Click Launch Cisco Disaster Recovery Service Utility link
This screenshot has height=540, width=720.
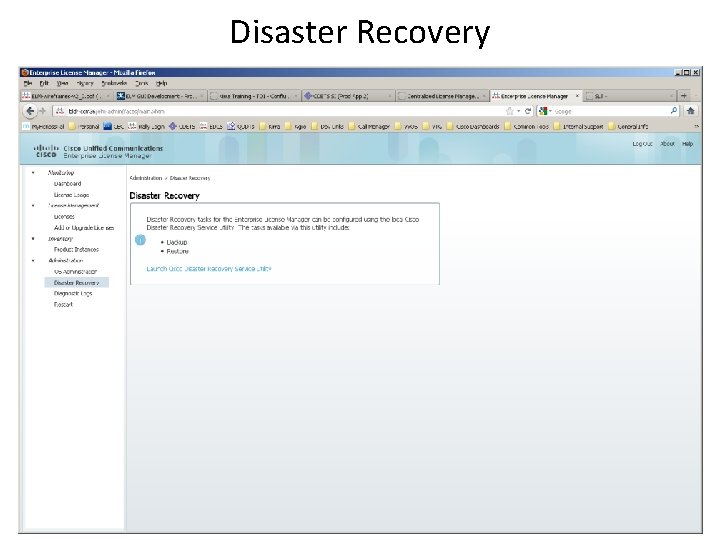pos(208,269)
